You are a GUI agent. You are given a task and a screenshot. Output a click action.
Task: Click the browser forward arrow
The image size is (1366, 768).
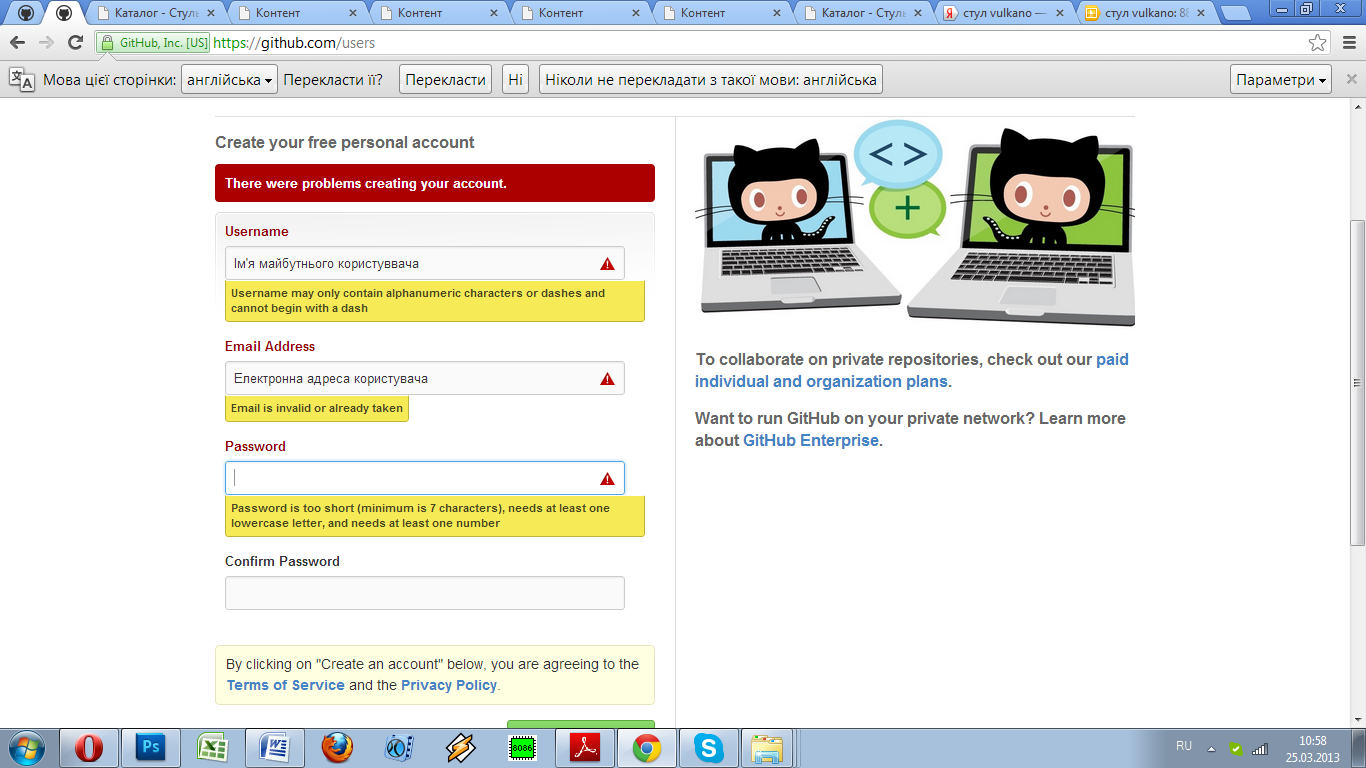(x=46, y=43)
